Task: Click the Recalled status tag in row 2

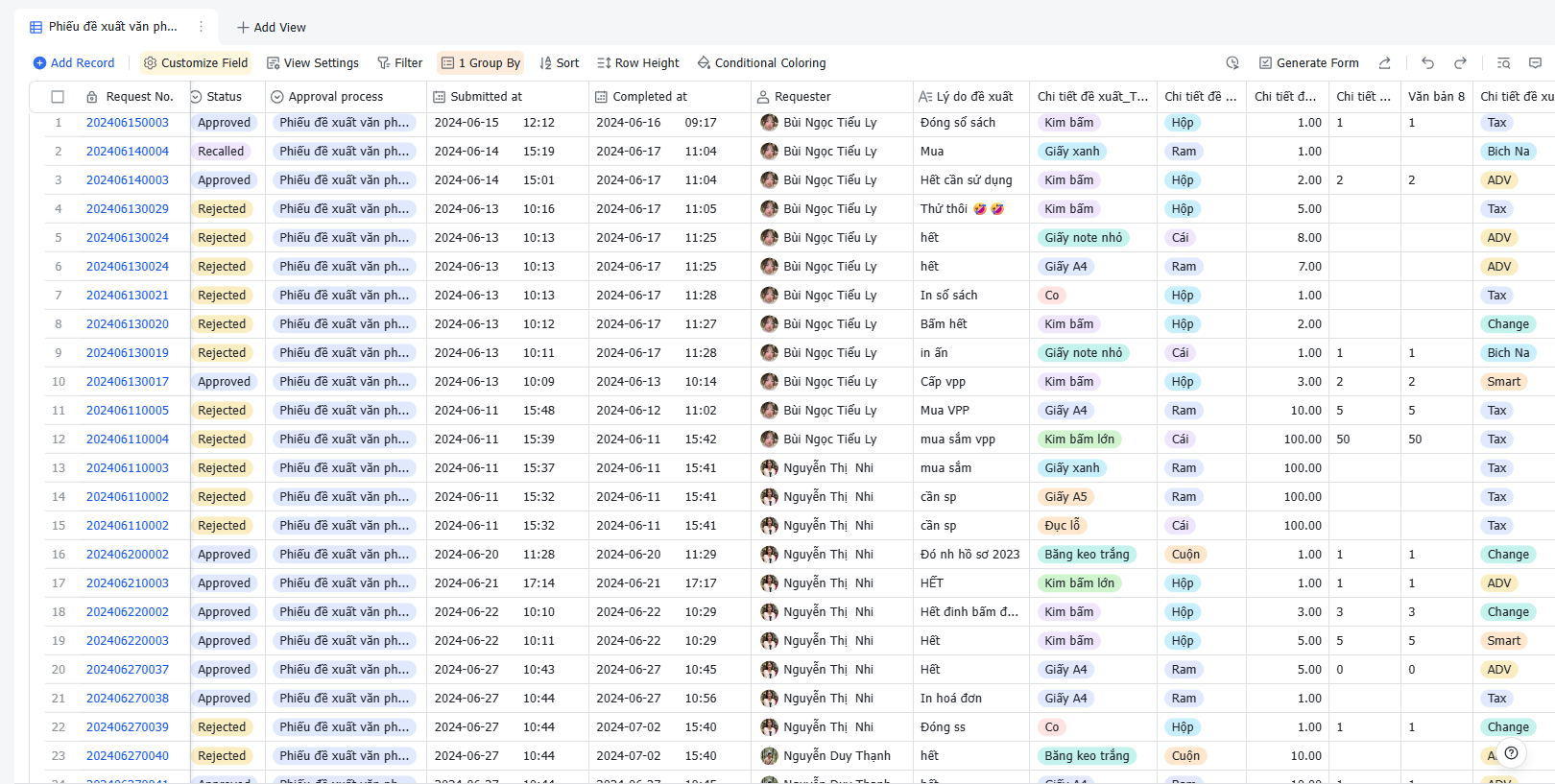Action: [x=221, y=152]
